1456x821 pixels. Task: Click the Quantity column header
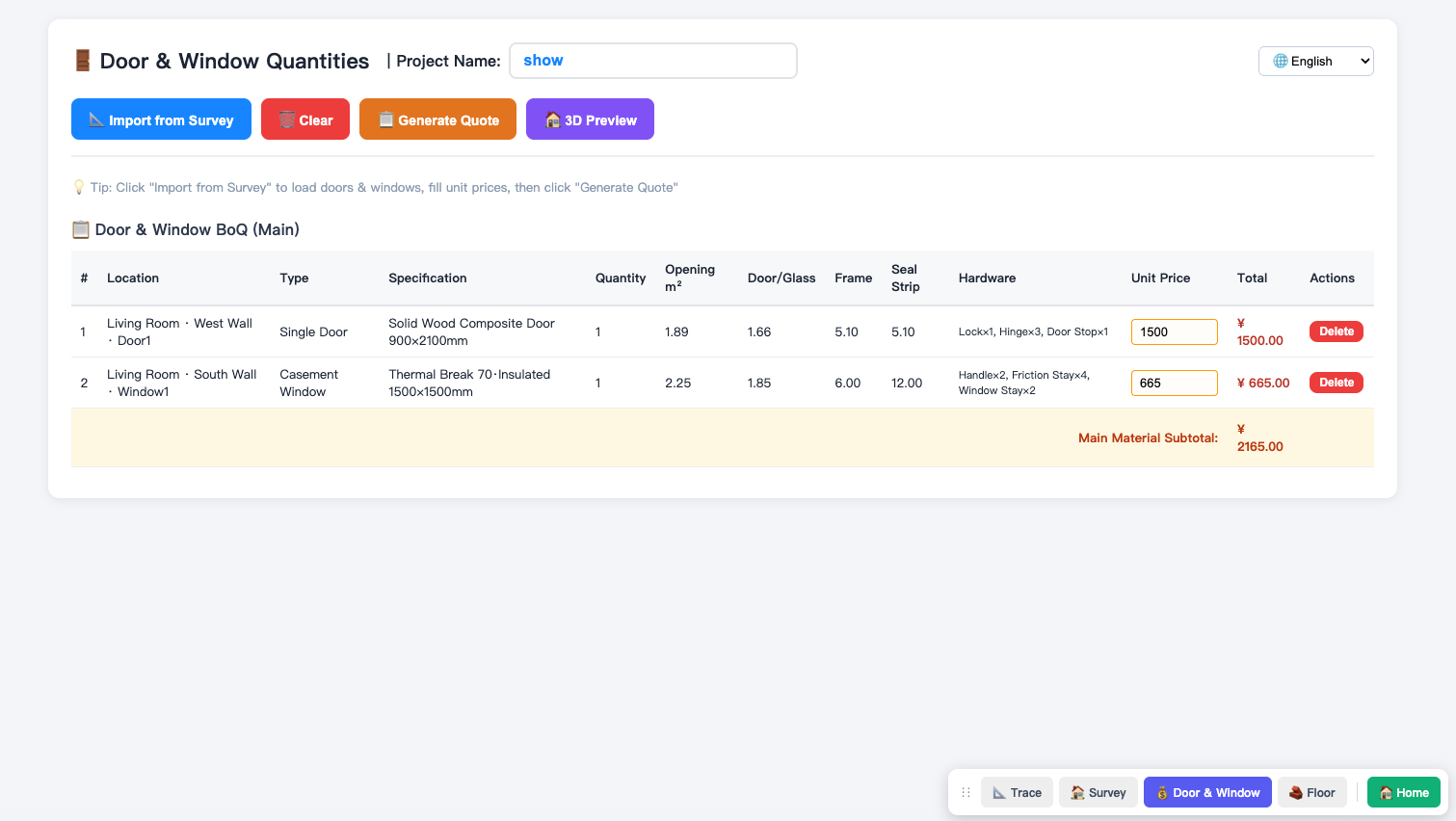tap(621, 278)
